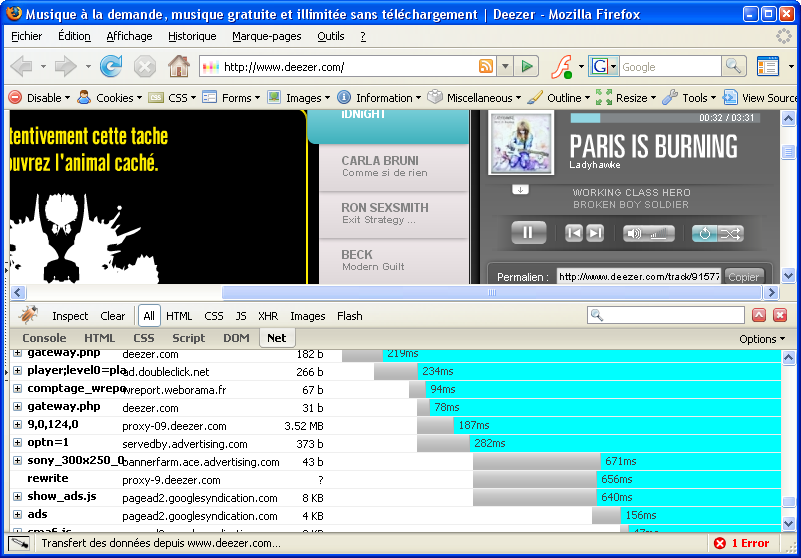The height and width of the screenshot is (558, 801).
Task: Expand the sony_300x250_0 request row
Action: (x=17, y=460)
